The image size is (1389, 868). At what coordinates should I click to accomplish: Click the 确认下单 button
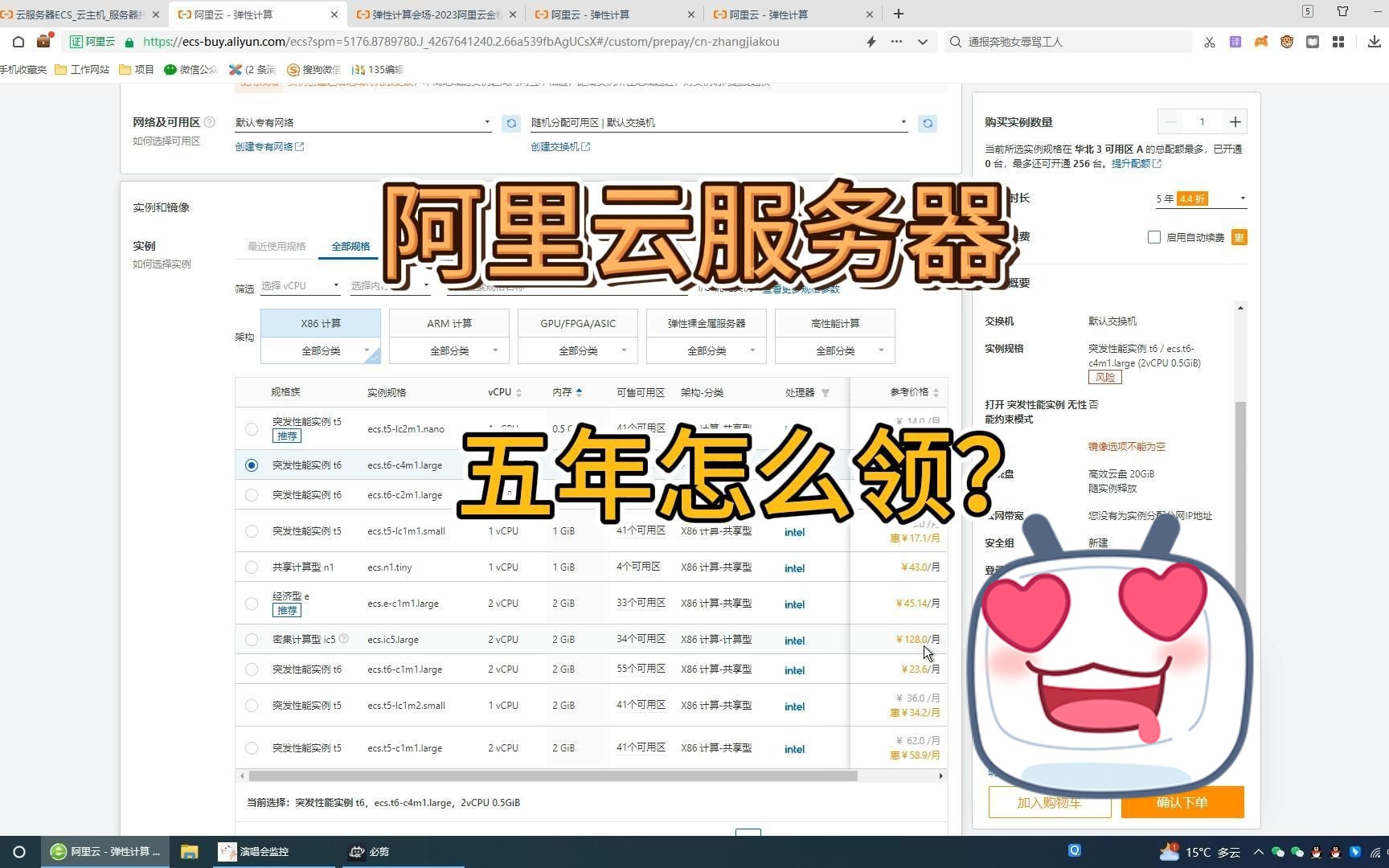click(x=1182, y=802)
